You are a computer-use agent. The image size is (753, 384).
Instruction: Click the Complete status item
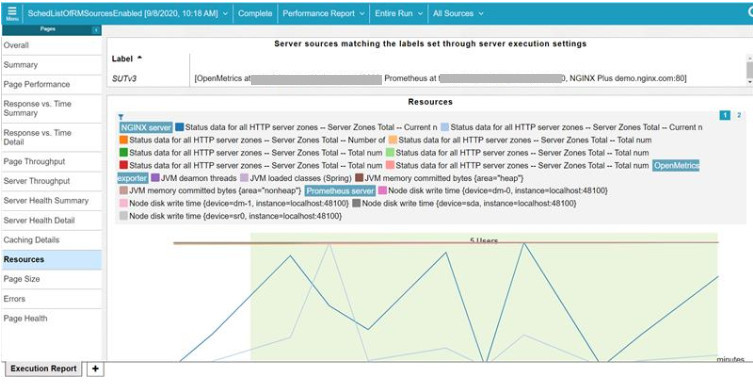coord(255,13)
